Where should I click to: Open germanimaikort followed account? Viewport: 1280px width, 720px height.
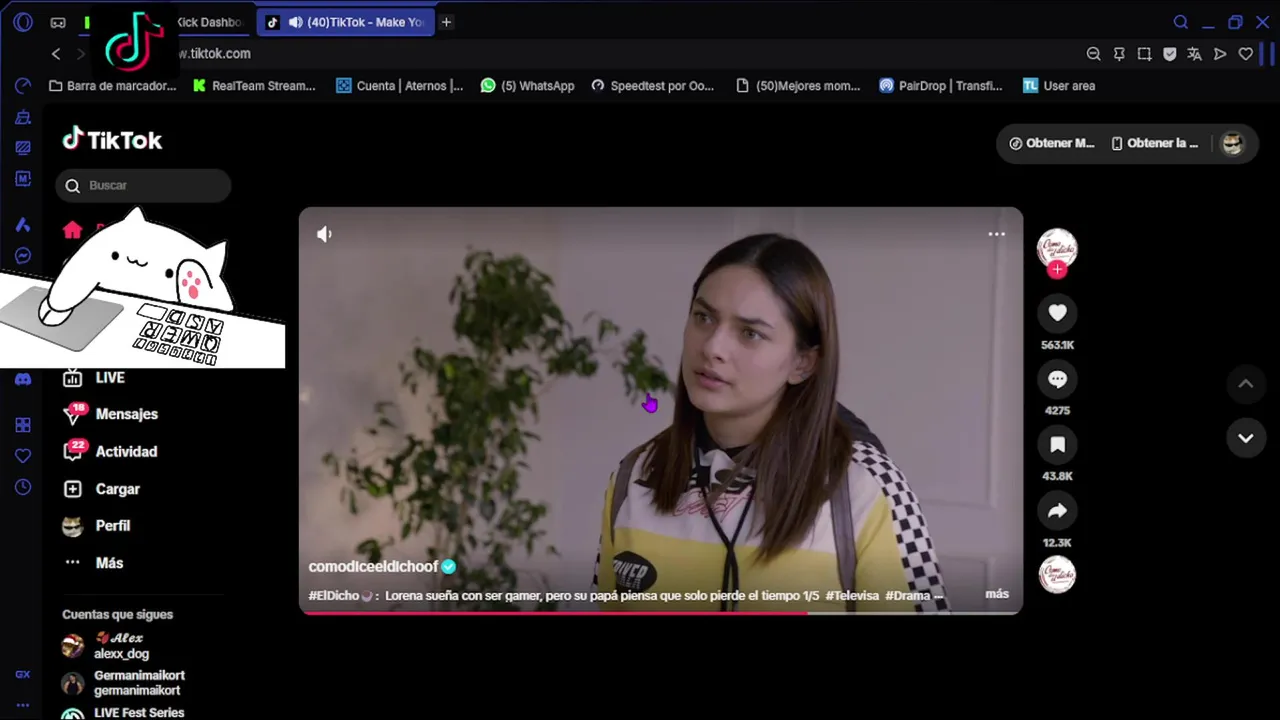coord(123,683)
